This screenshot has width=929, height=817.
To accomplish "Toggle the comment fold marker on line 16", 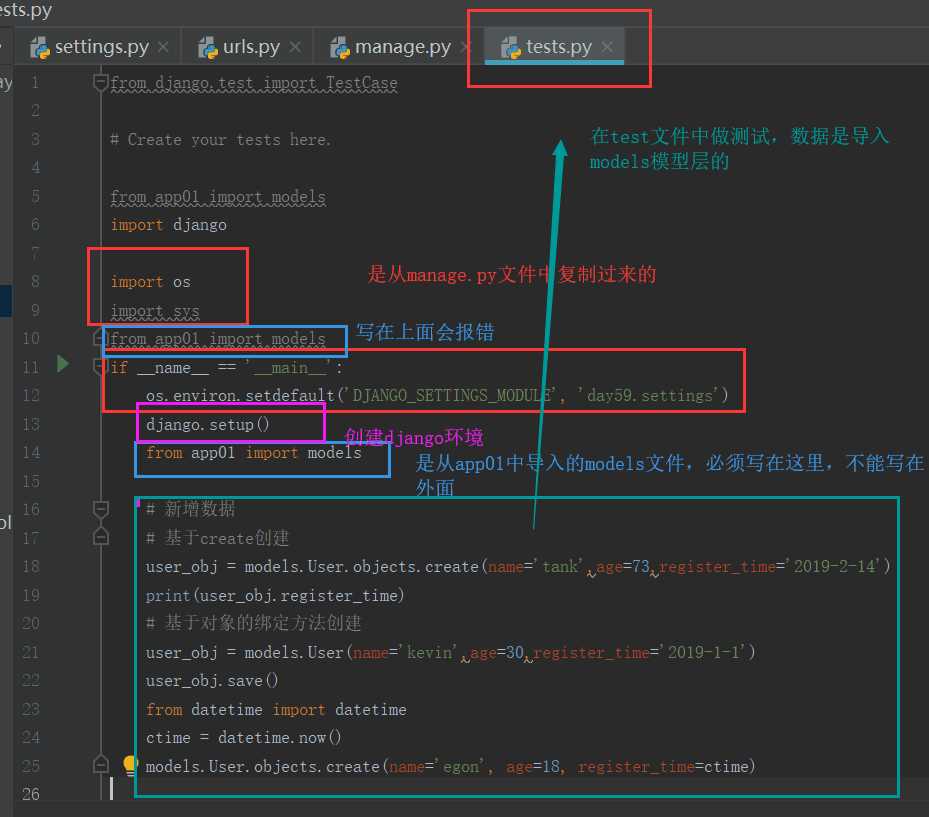I will pos(101,508).
